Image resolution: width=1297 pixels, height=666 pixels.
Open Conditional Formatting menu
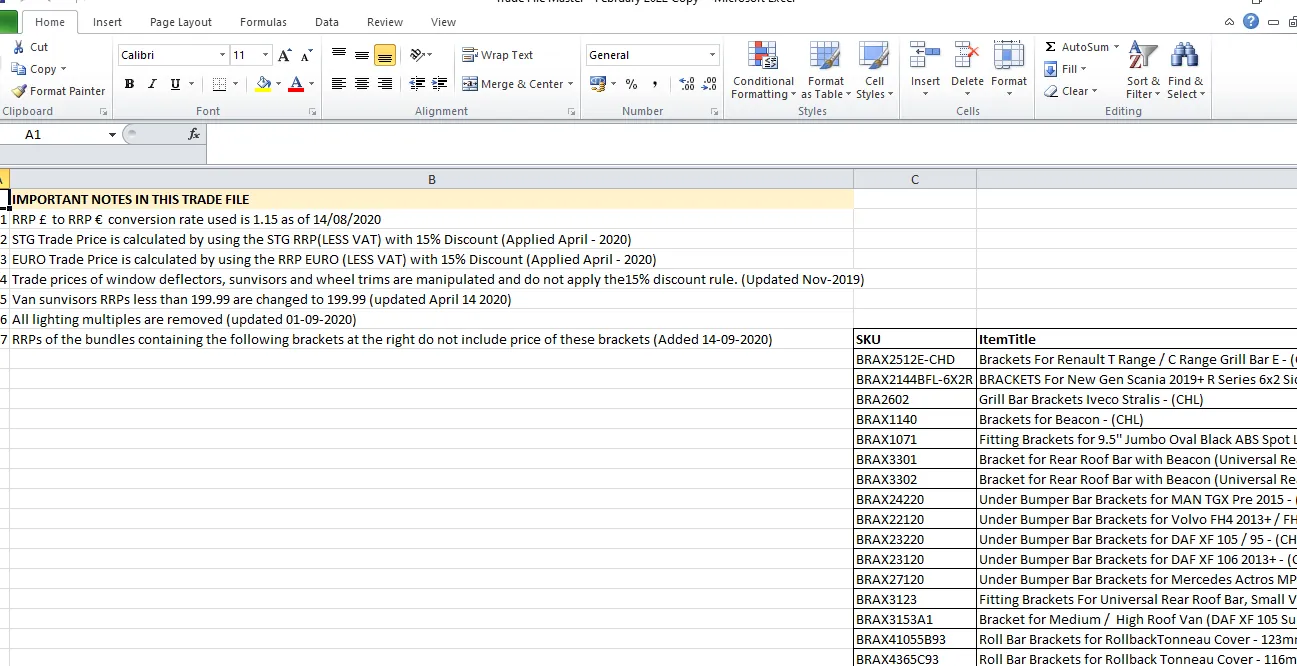point(763,70)
